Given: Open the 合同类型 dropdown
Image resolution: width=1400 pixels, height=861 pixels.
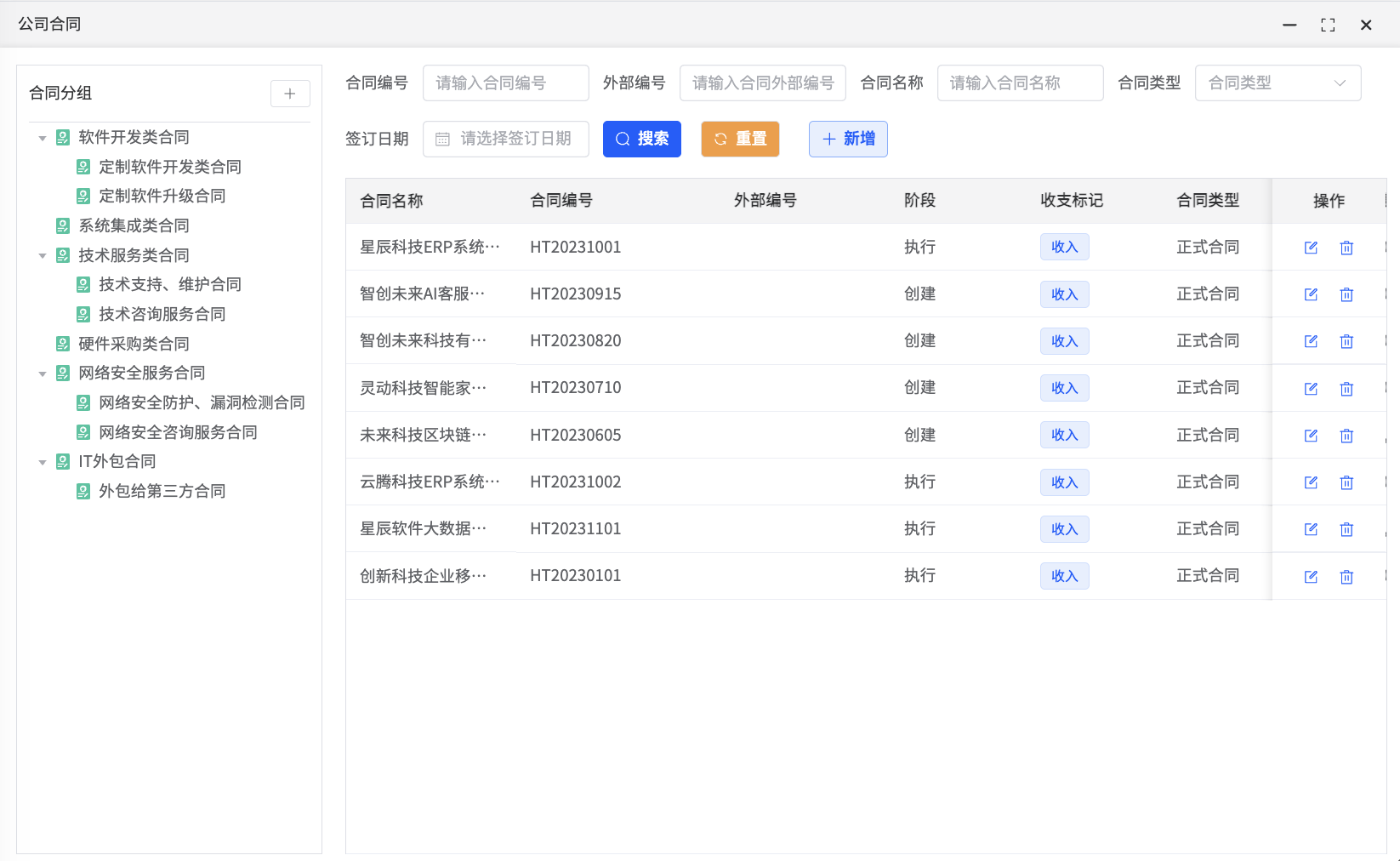Looking at the screenshot, I should tap(1278, 83).
